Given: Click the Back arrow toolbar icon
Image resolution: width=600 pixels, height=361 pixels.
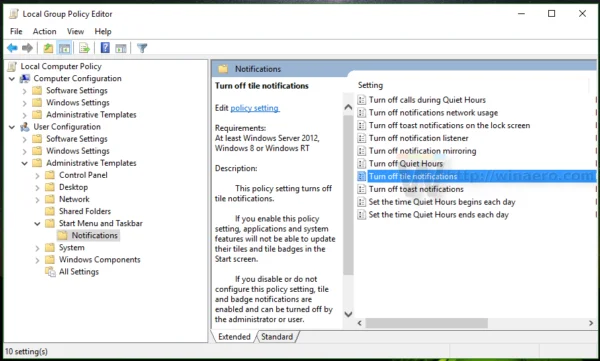Looking at the screenshot, I should (12, 48).
